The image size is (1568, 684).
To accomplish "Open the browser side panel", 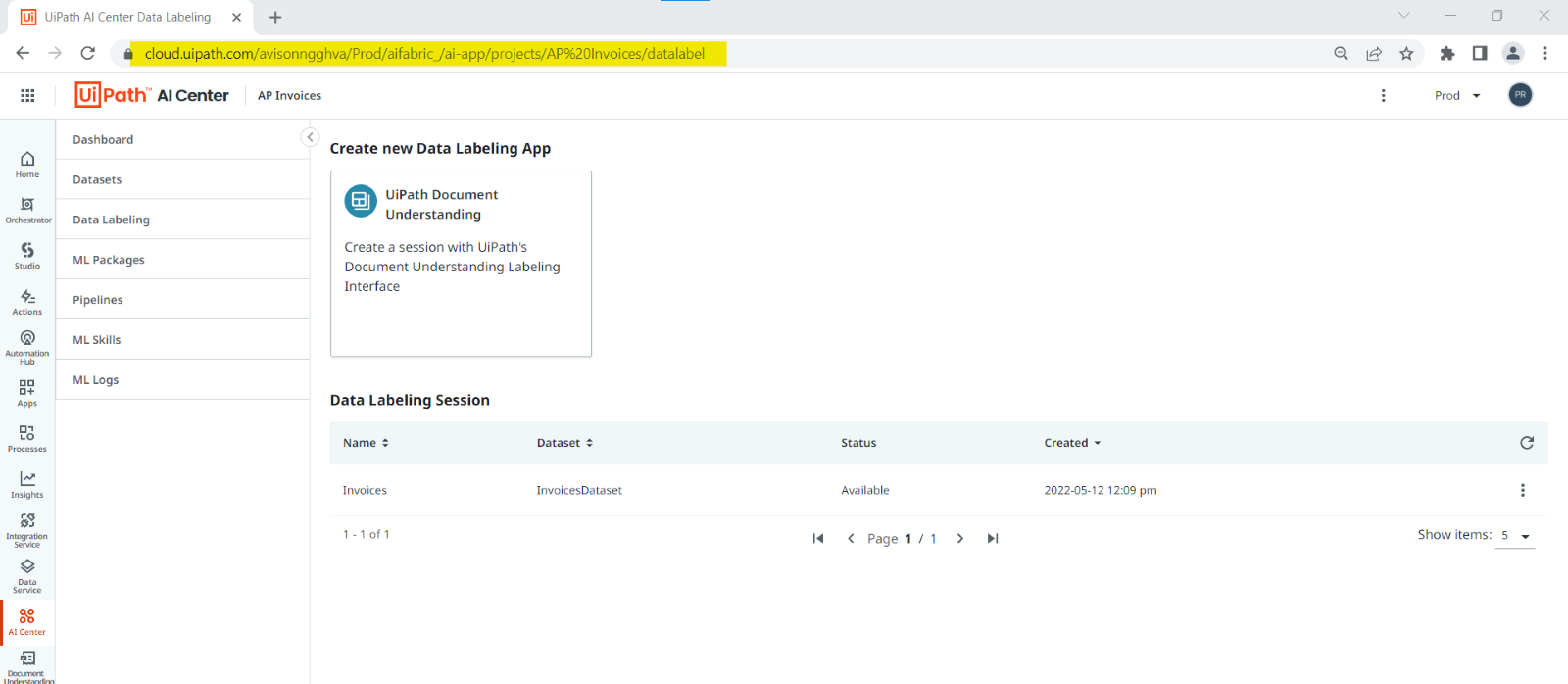I will (x=1480, y=53).
